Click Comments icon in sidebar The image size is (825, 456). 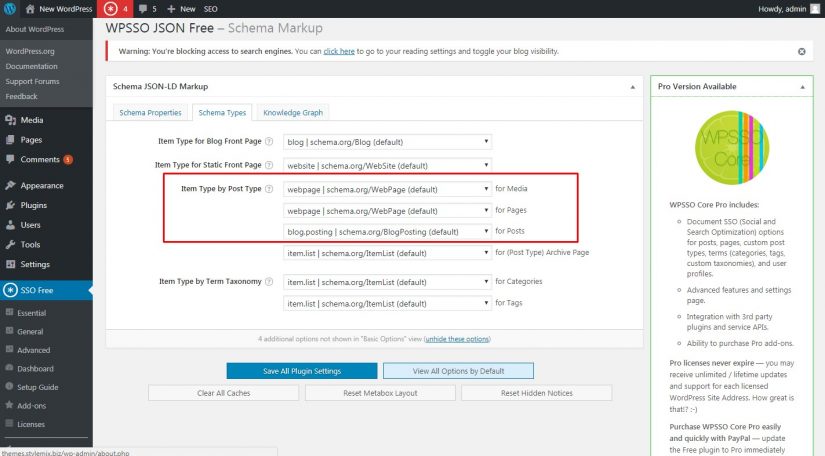pyautogui.click(x=11, y=159)
